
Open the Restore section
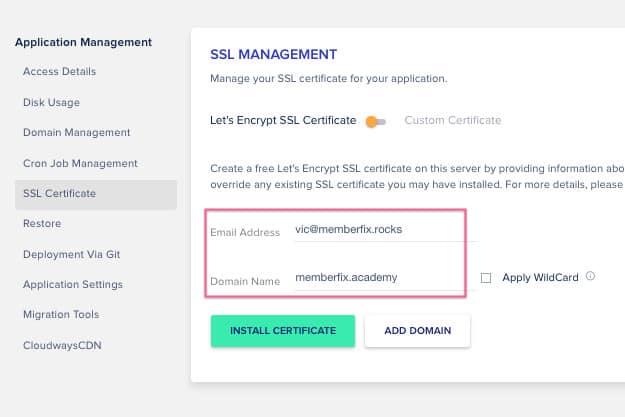(x=42, y=224)
